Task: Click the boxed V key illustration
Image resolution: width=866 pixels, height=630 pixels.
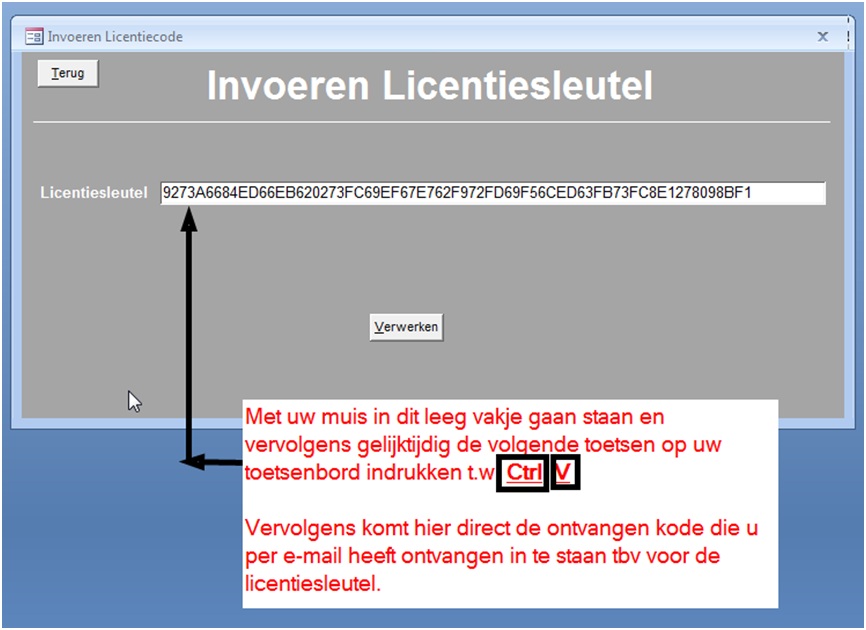Action: tap(565, 473)
